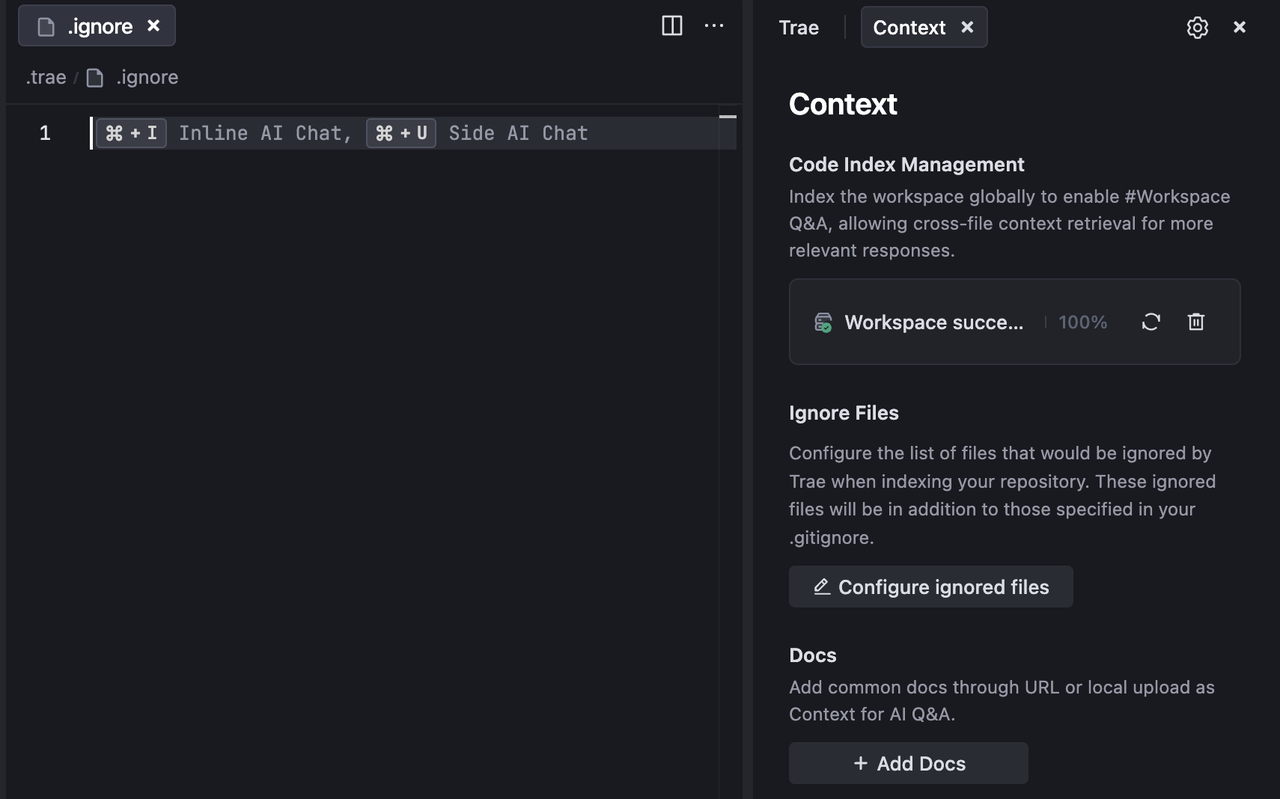Open the editor more actions ellipsis

pos(714,26)
